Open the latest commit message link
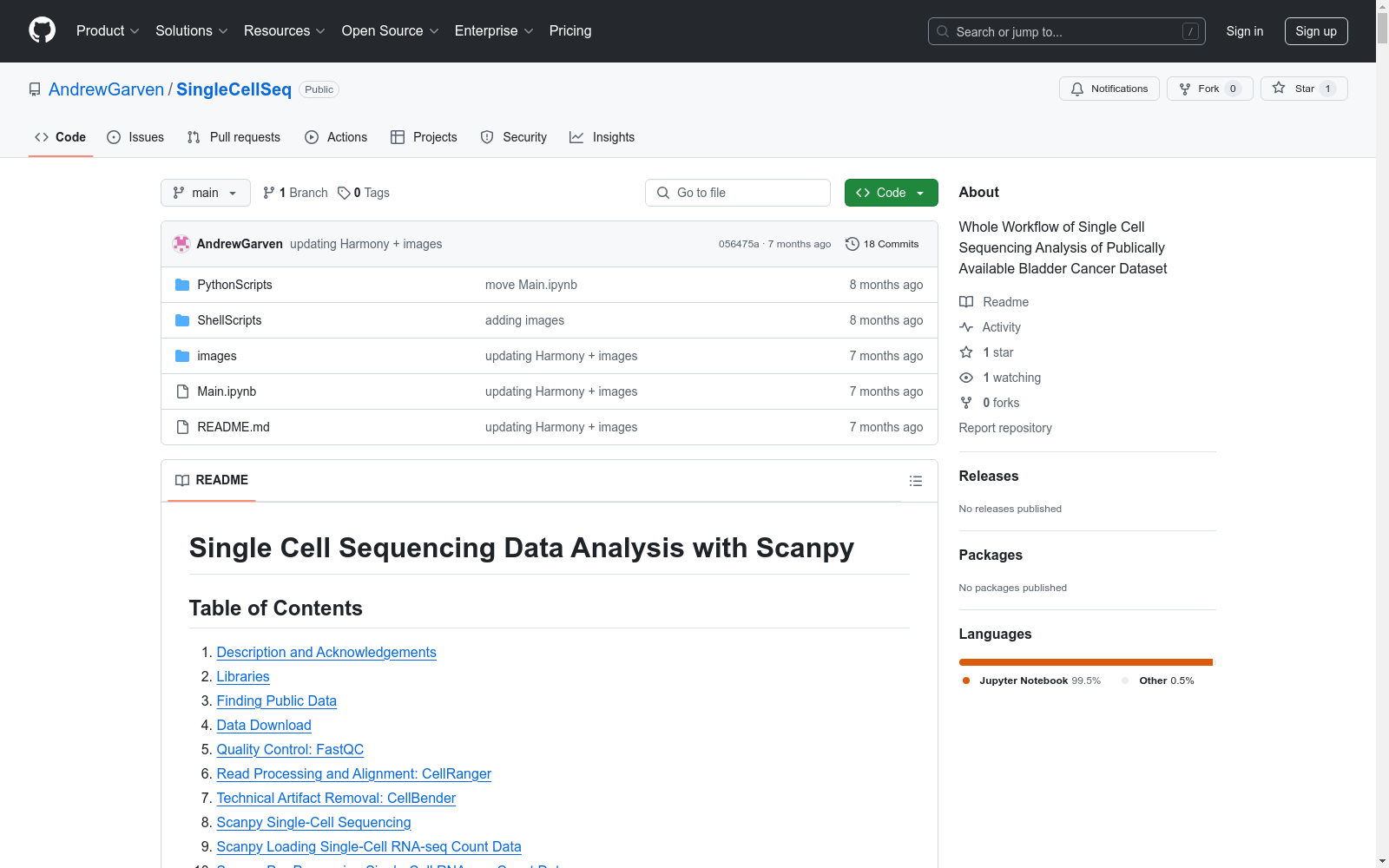 point(366,244)
